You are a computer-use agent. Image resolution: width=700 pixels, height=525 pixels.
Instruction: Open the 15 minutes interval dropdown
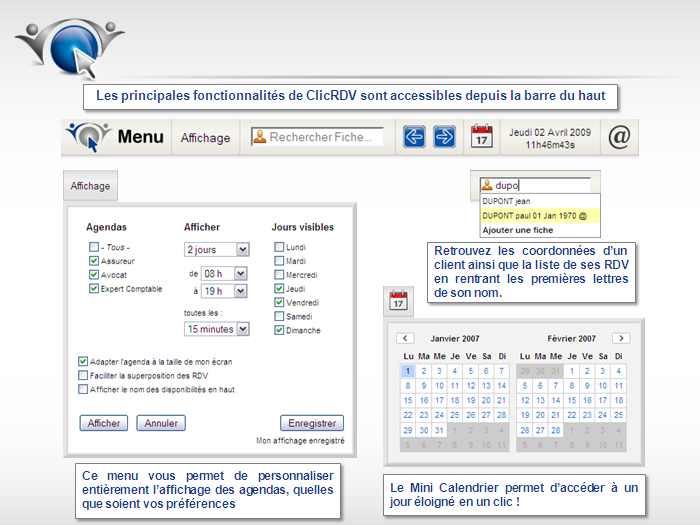coord(217,329)
